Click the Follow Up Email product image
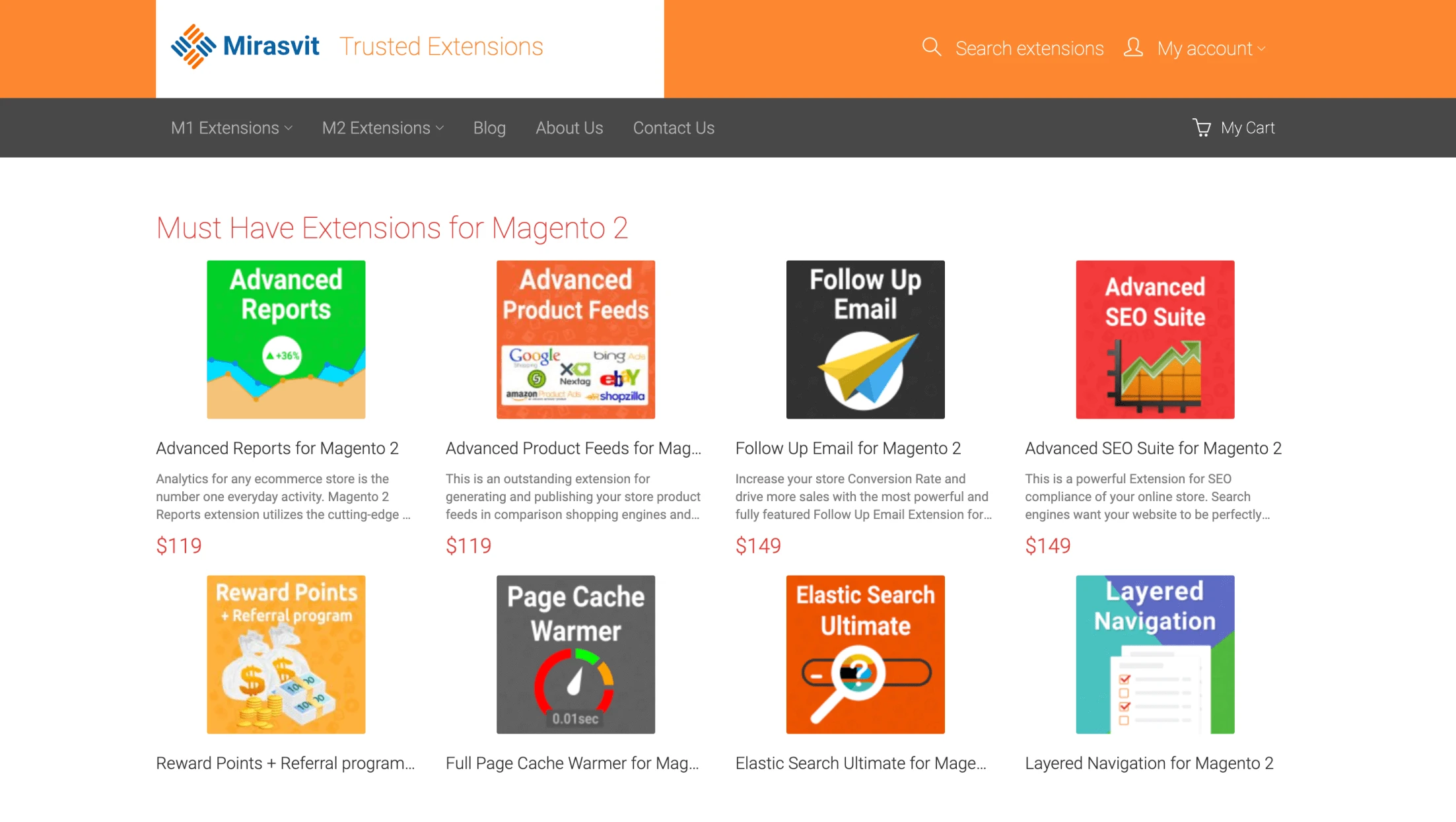Image resolution: width=1456 pixels, height=822 pixels. pos(864,339)
